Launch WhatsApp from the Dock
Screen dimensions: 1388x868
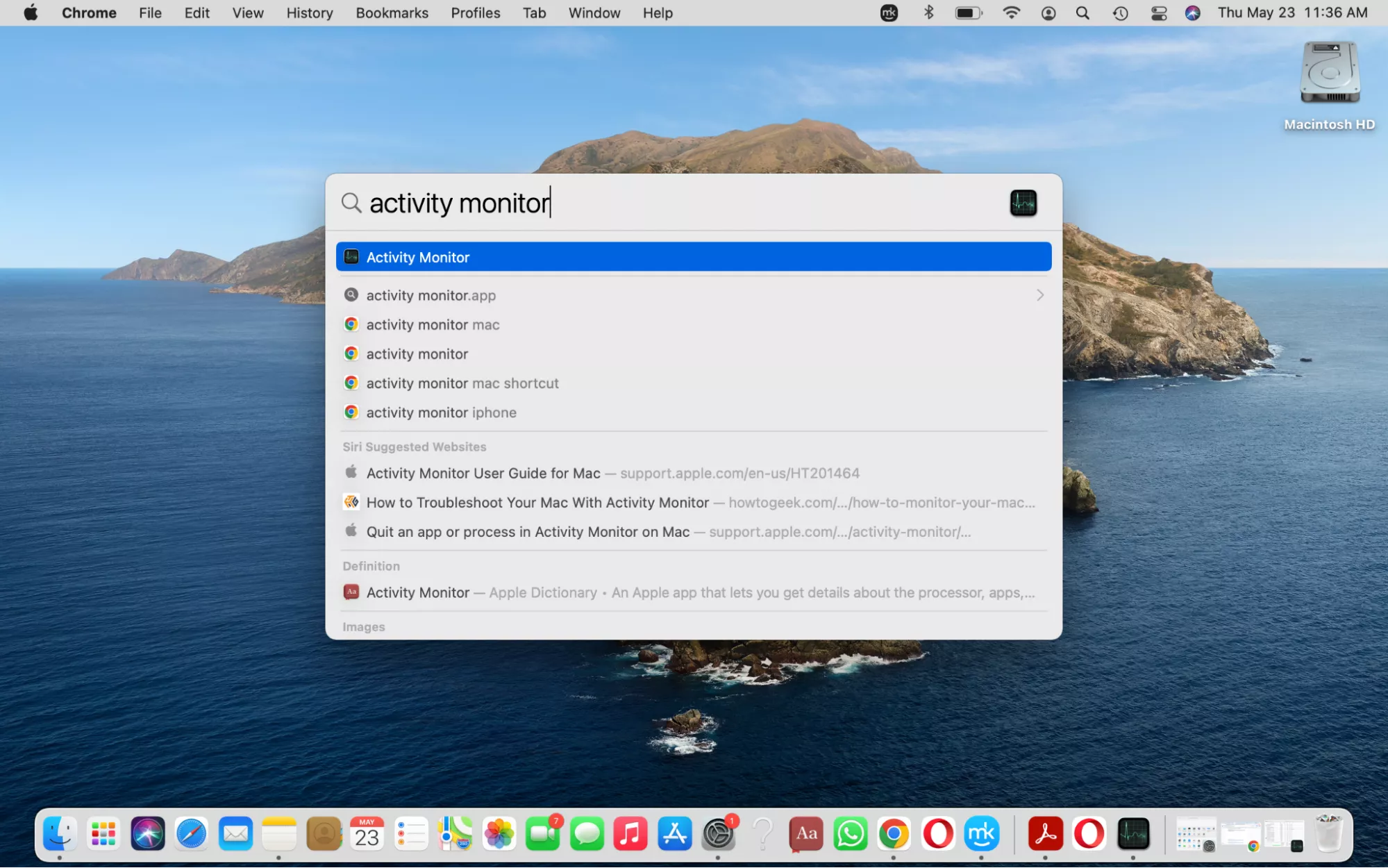coord(850,834)
